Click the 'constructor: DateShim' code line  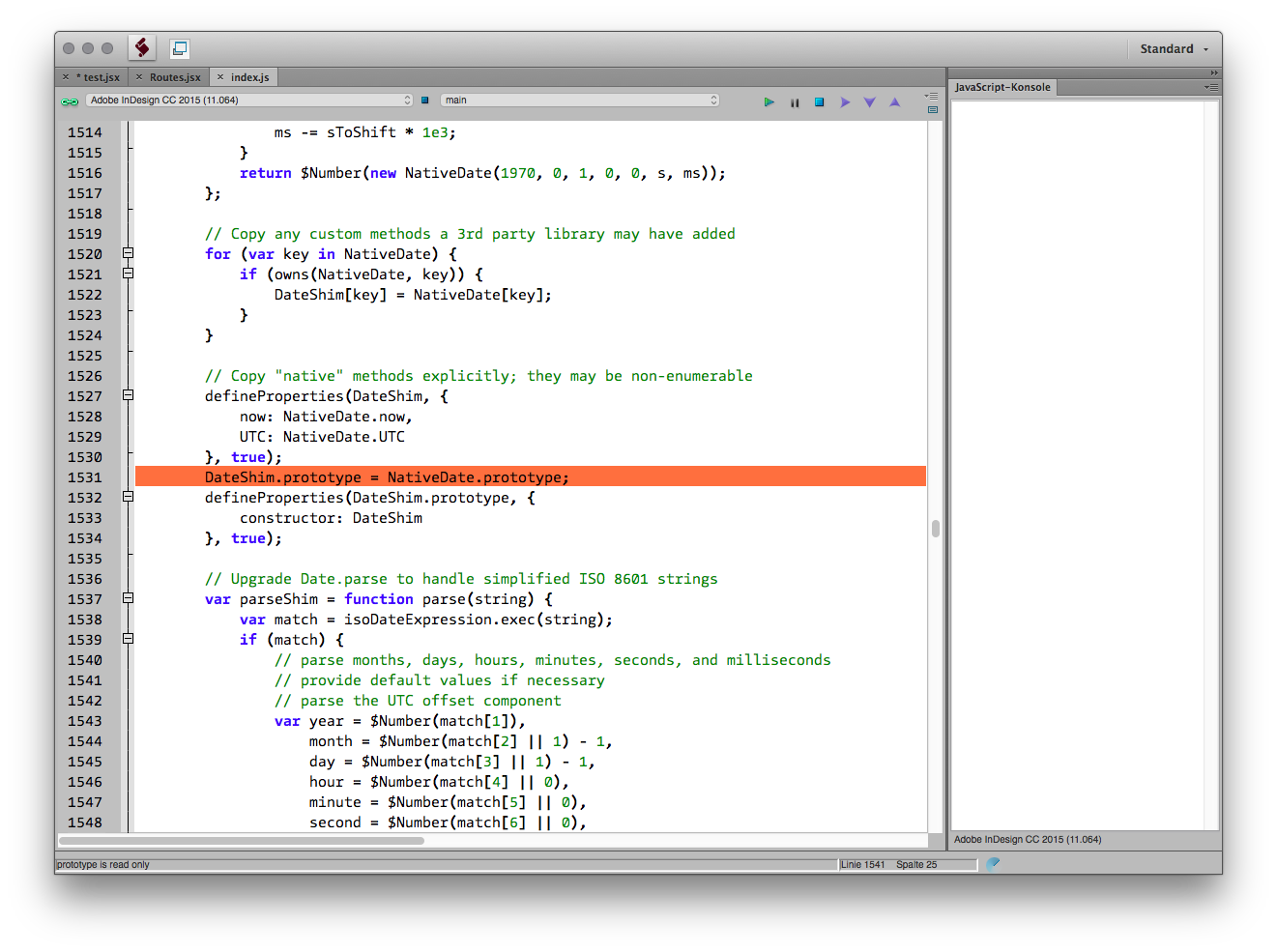[331, 518]
